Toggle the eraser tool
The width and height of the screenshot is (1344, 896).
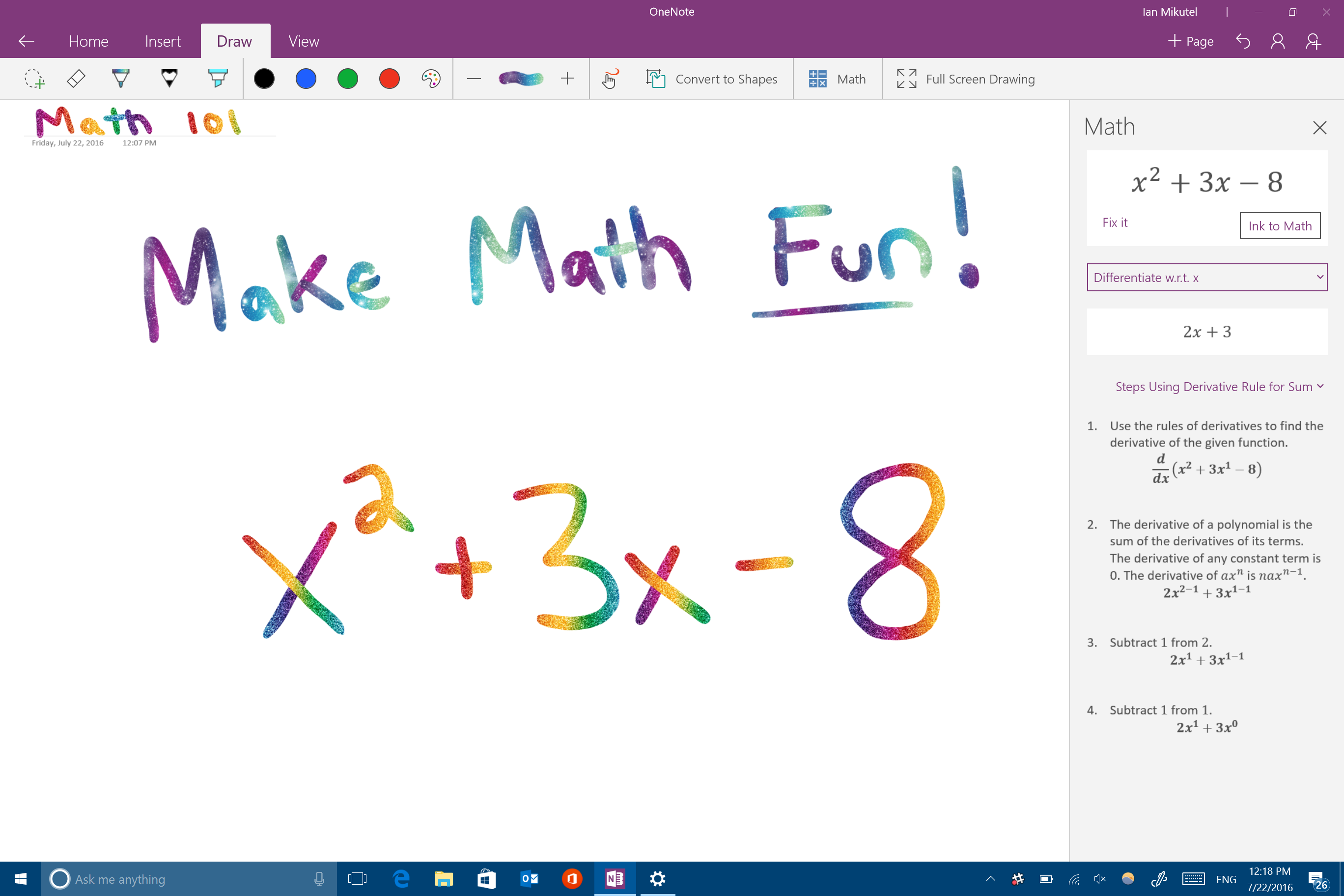tap(77, 78)
